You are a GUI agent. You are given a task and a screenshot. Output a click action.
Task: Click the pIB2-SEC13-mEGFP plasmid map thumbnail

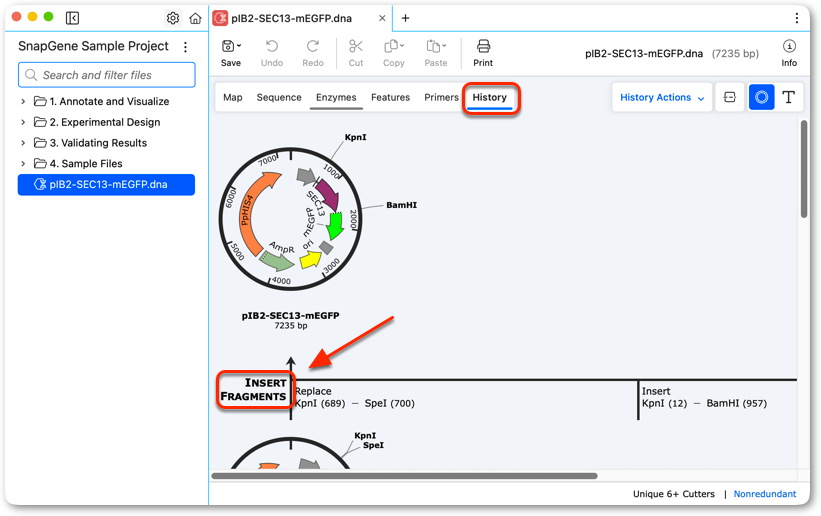(x=291, y=218)
